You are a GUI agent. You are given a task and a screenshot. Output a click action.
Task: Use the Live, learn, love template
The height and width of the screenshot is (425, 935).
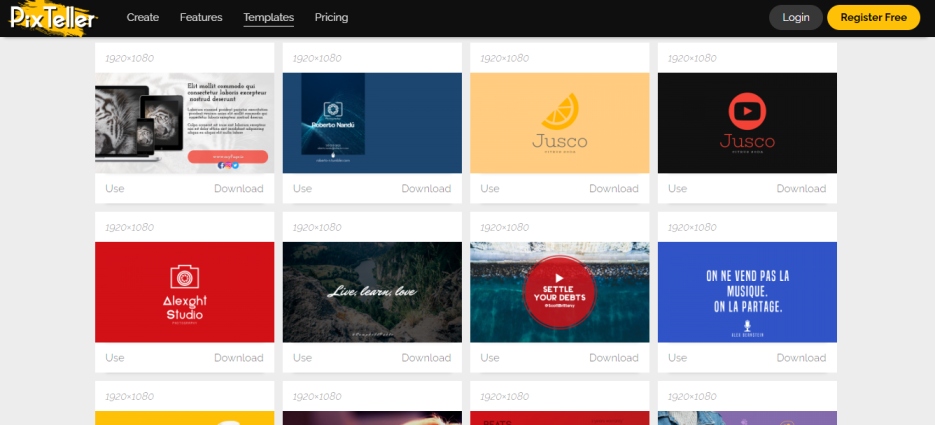pyautogui.click(x=302, y=358)
